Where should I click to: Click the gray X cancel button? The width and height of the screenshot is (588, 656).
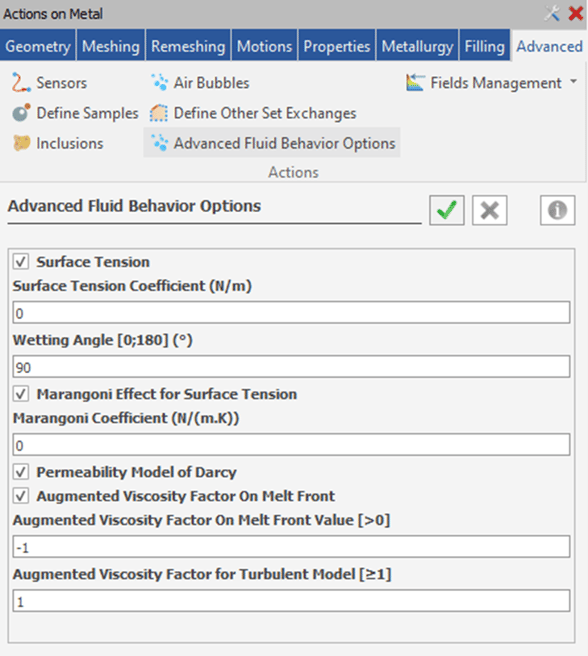(x=490, y=210)
